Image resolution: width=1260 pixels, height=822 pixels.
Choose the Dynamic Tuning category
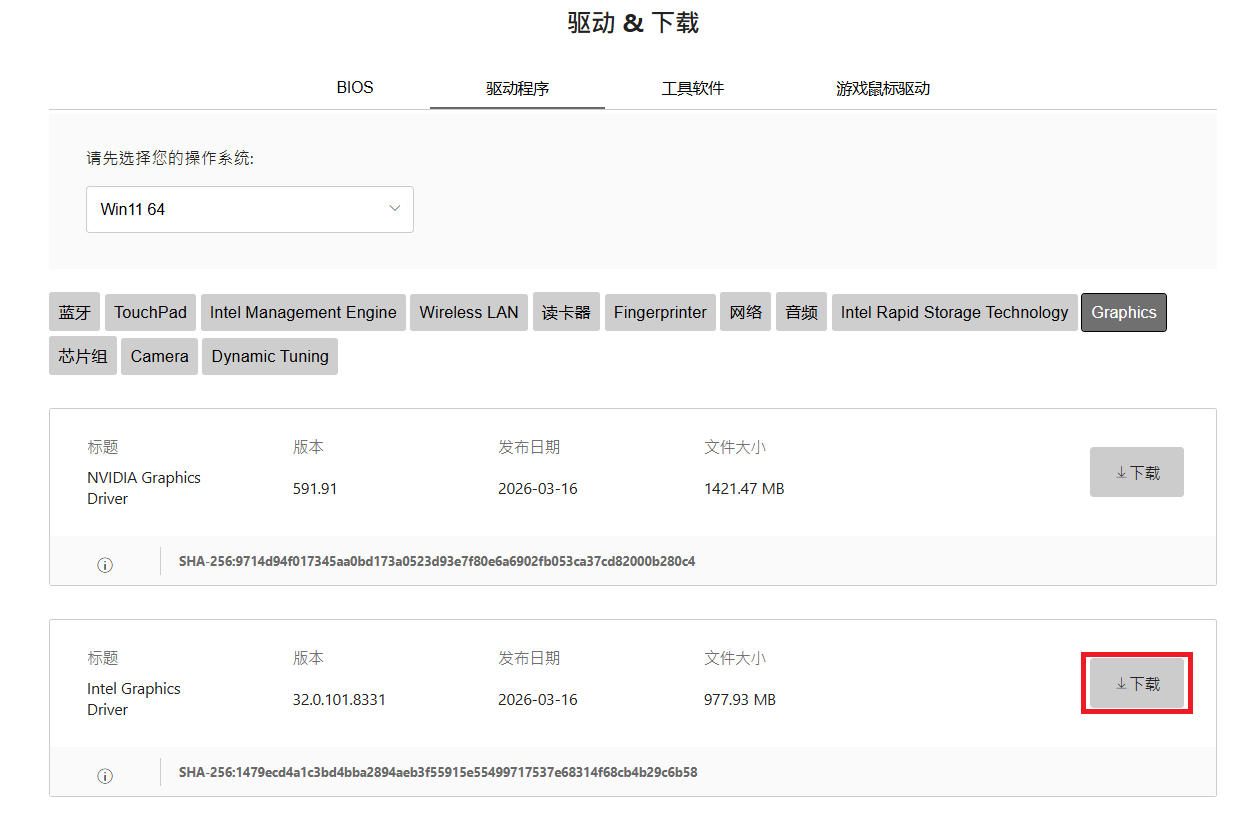[270, 356]
